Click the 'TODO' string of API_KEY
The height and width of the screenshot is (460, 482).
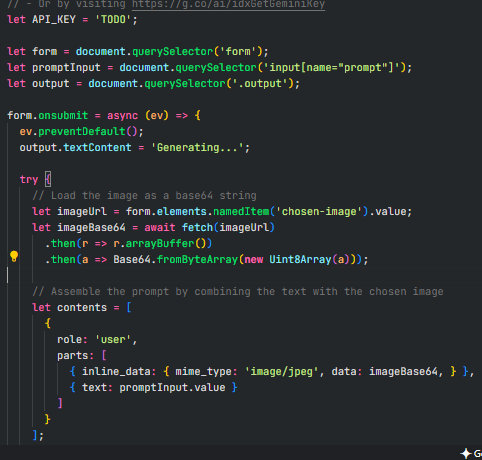pyautogui.click(x=113, y=19)
